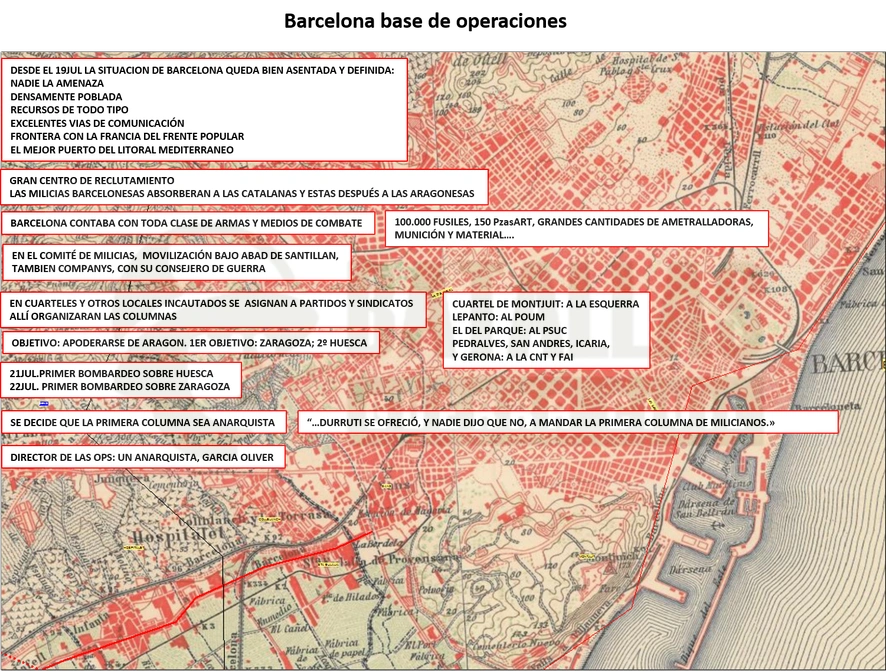The height and width of the screenshot is (671, 886).
Task: Select the Durruti quote text box
Action: click(568, 422)
